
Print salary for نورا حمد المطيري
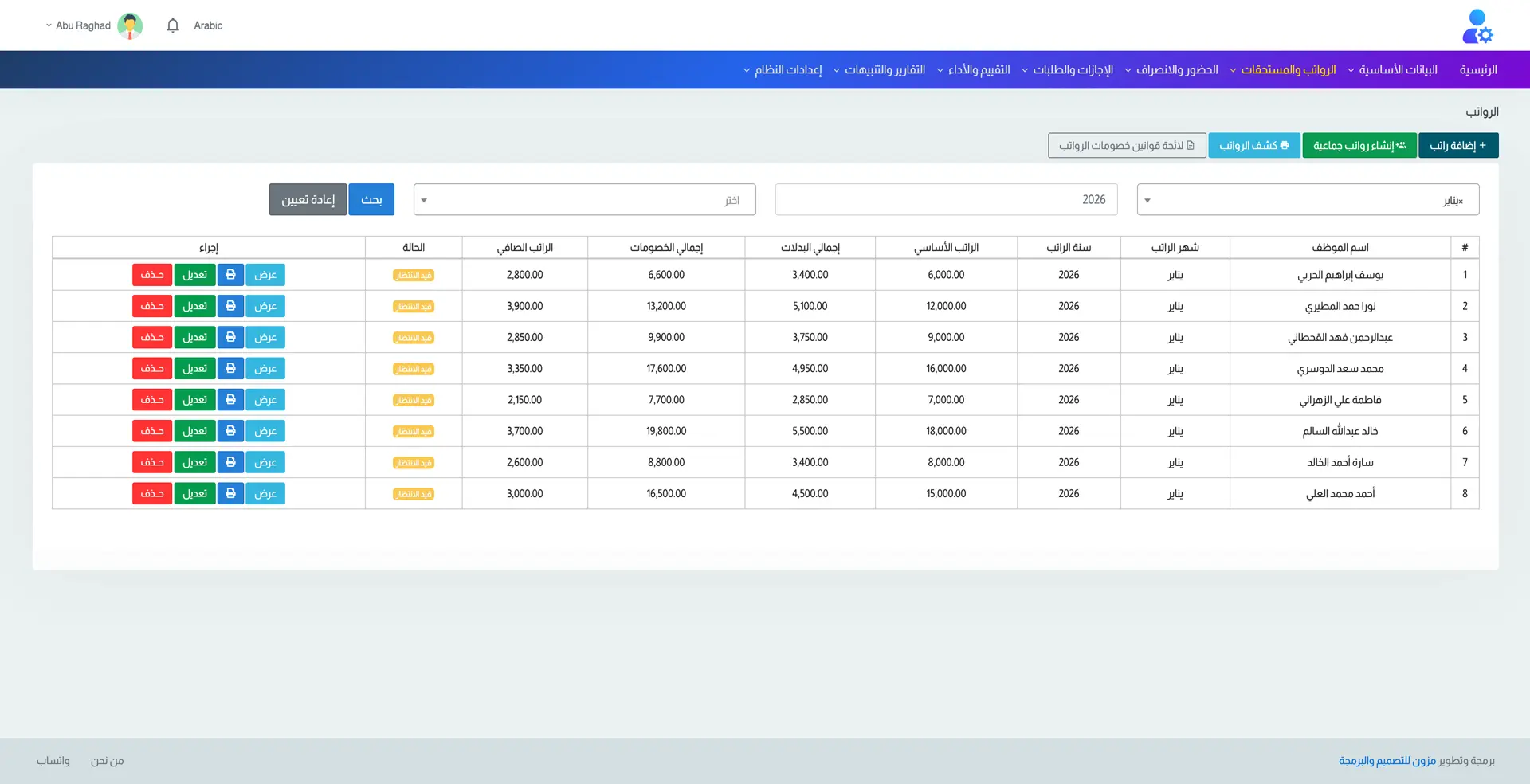coord(230,306)
